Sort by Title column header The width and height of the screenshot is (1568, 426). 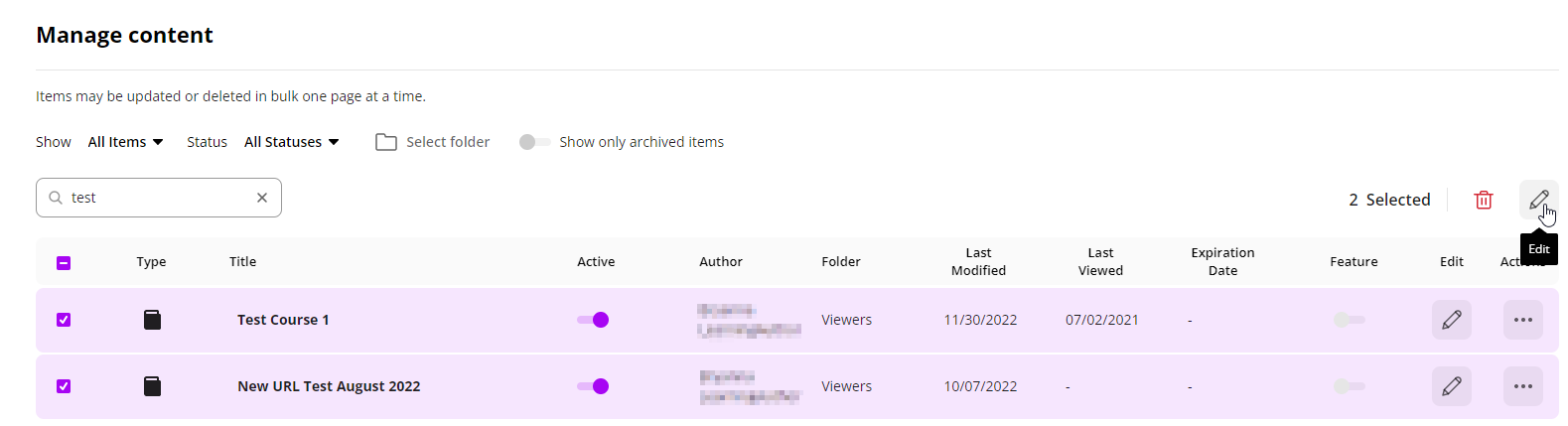(242, 261)
